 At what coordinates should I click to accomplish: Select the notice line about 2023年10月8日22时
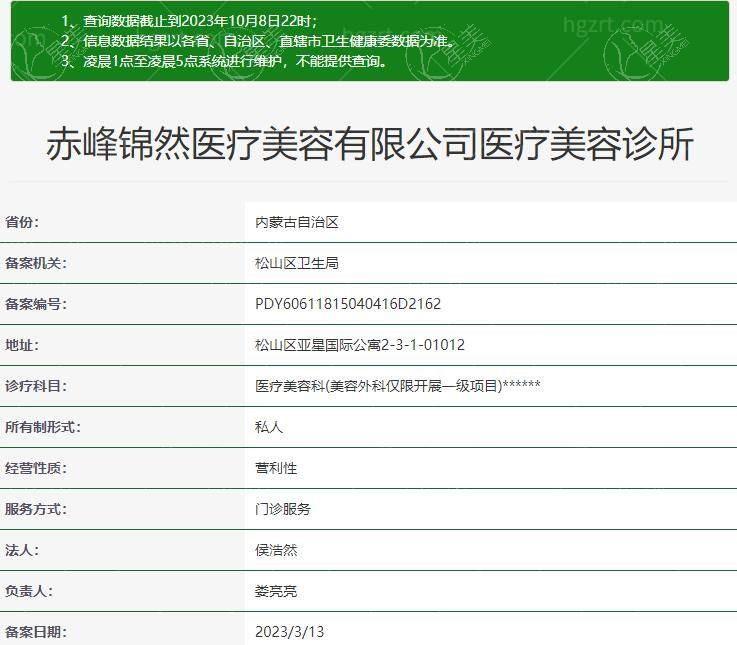(189, 21)
